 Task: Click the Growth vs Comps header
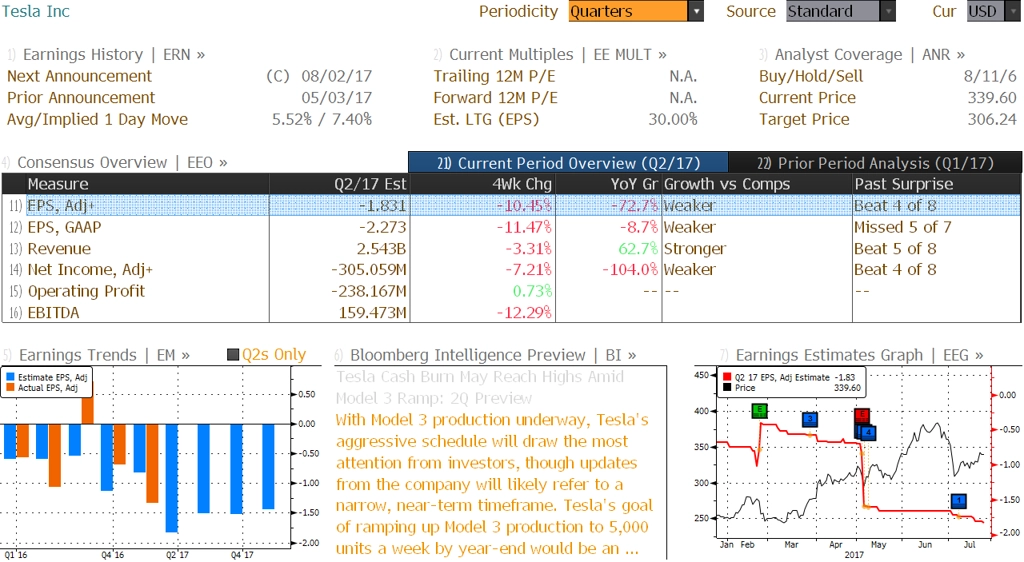tap(757, 184)
